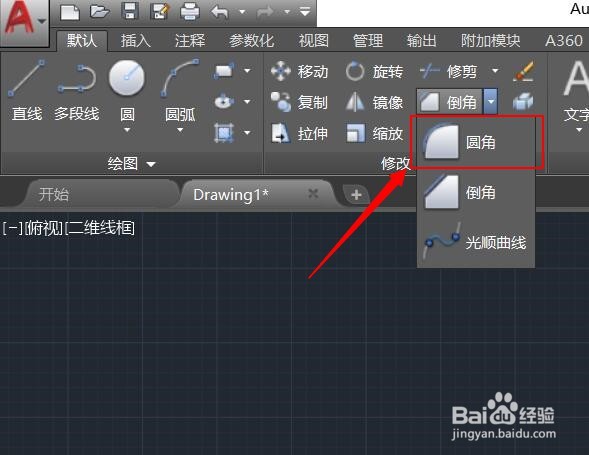This screenshot has width=589, height=455.
Task: Open the A360 ribbon tab
Action: [564, 41]
